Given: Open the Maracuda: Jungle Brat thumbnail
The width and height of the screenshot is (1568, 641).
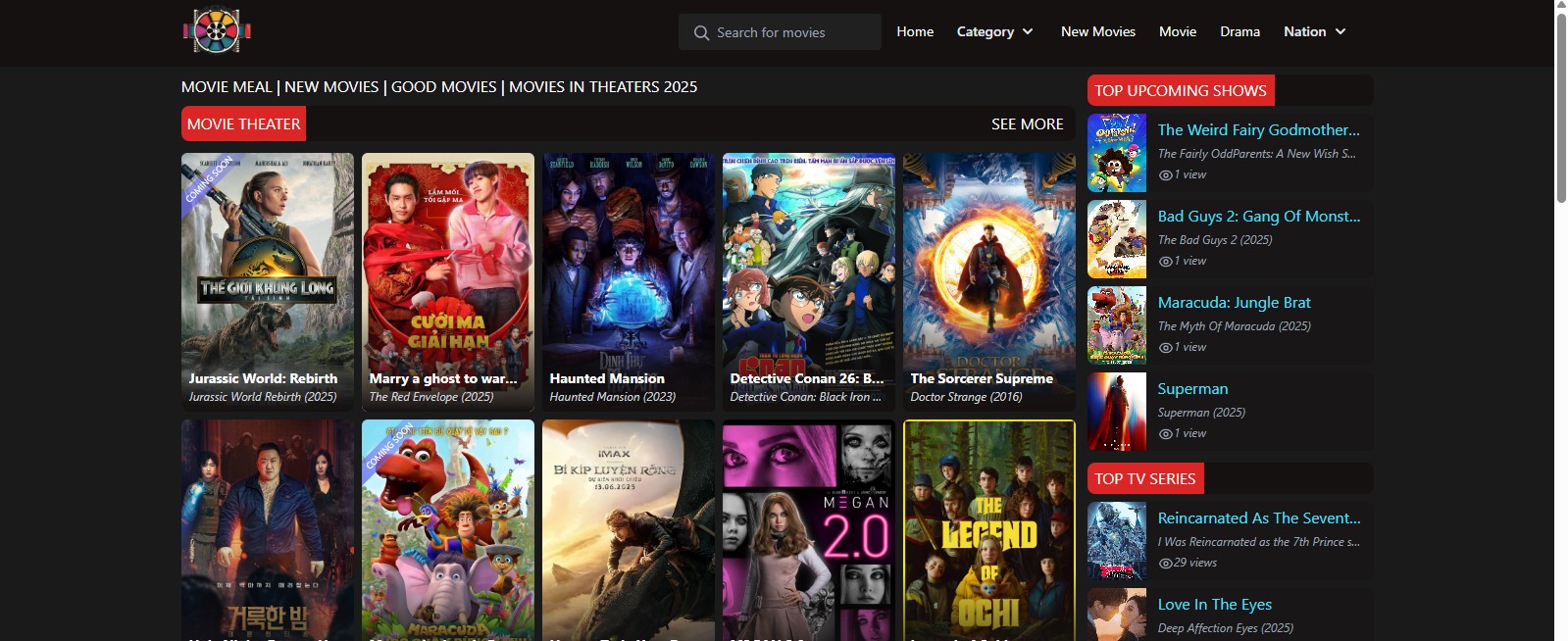Looking at the screenshot, I should click(x=1117, y=325).
